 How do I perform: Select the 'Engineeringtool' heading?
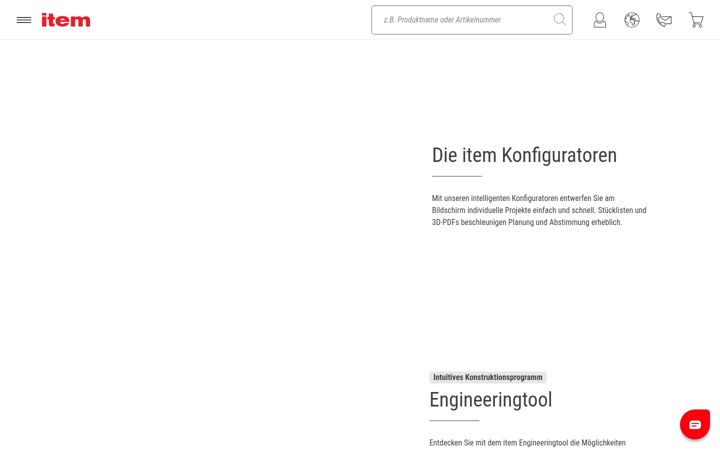tap(490, 399)
